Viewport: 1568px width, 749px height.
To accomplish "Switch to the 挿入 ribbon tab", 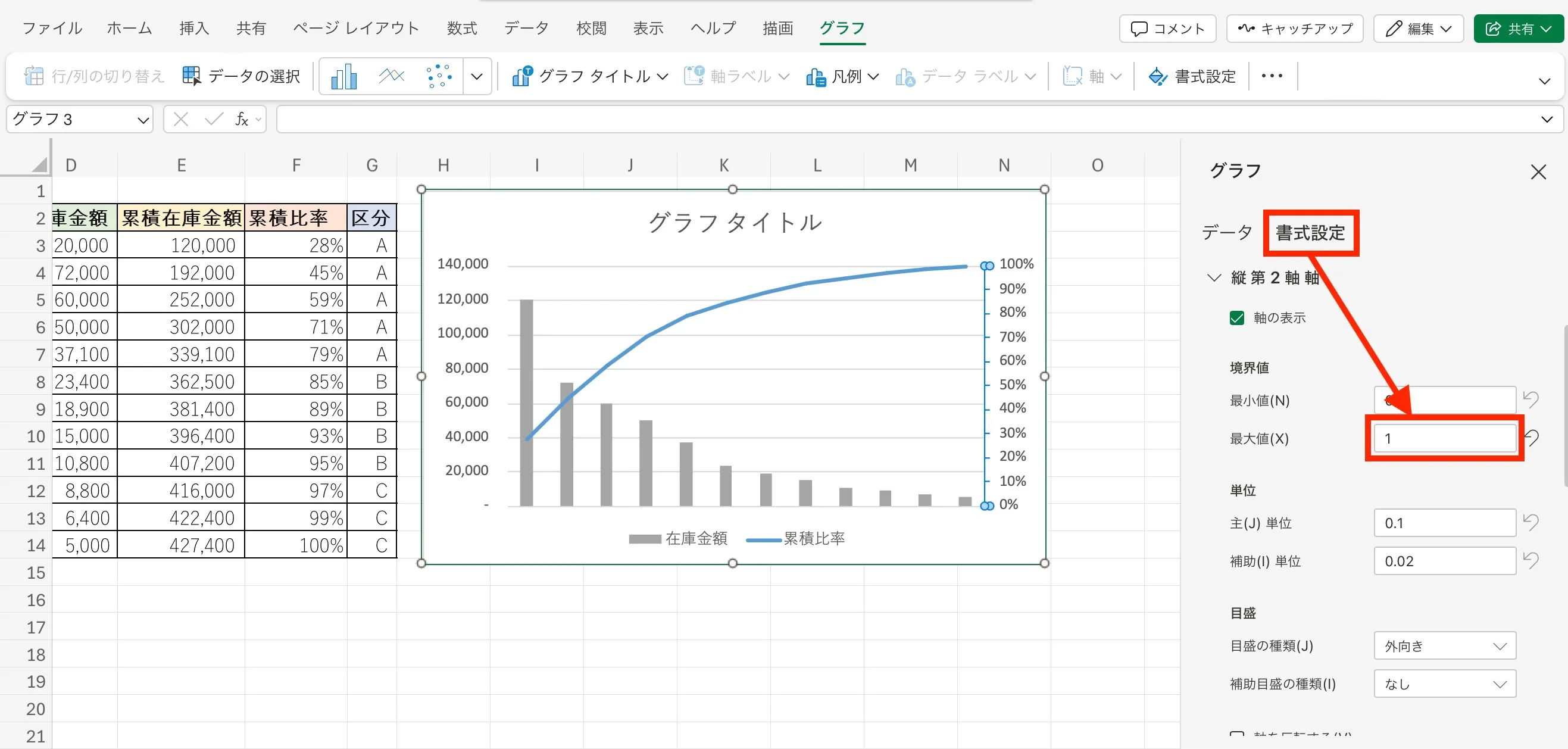I will pyautogui.click(x=194, y=28).
